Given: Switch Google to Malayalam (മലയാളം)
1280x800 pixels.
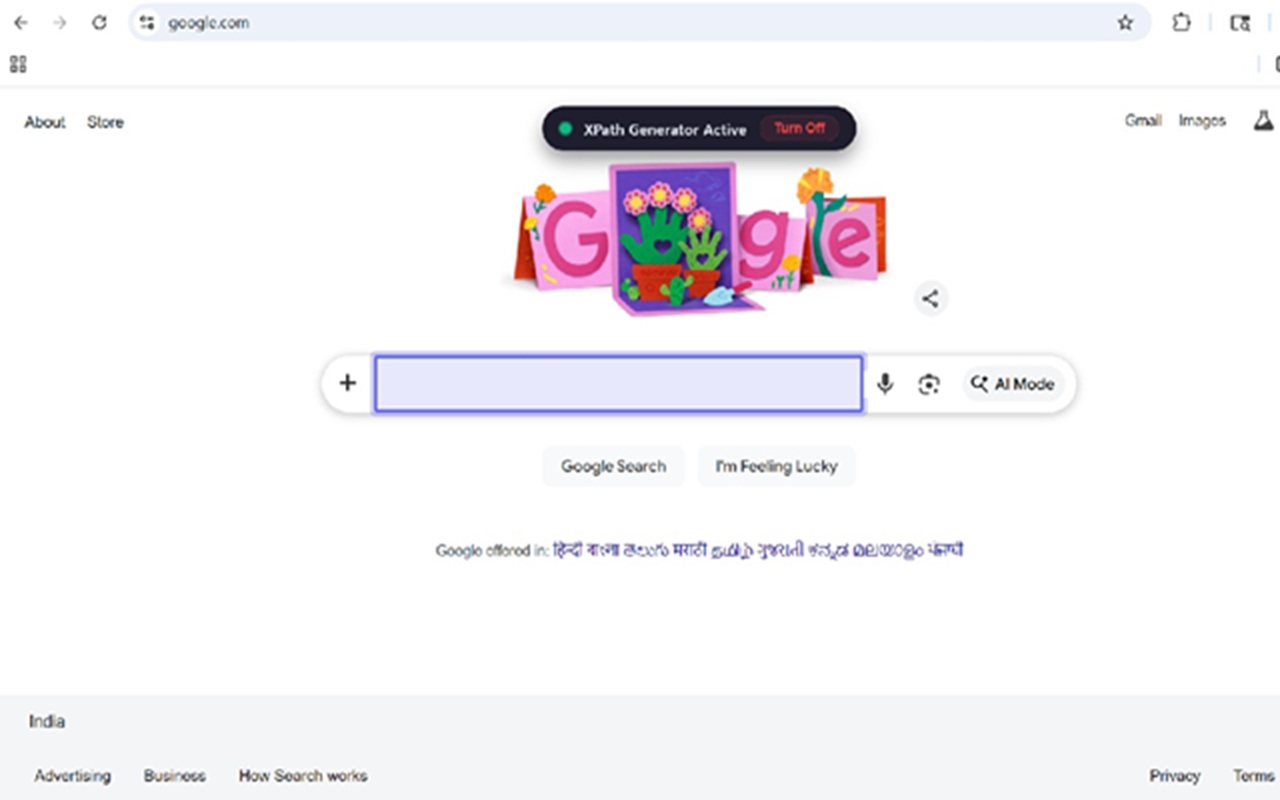Looking at the screenshot, I should pos(889,551).
